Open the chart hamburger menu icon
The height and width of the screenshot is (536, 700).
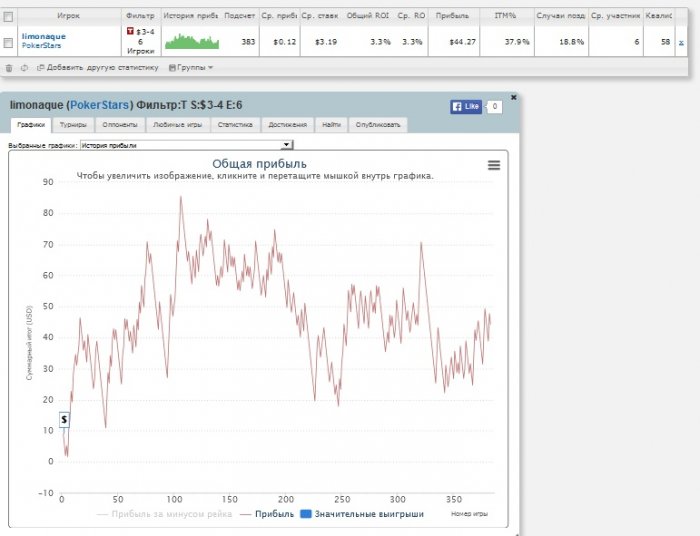click(493, 166)
